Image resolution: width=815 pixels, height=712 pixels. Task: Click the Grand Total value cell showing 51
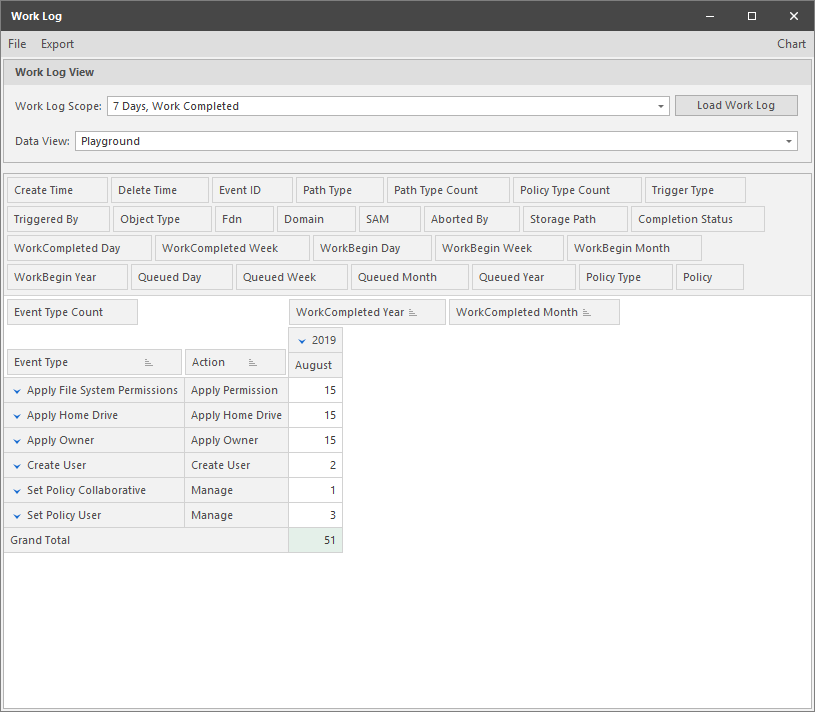coord(315,540)
